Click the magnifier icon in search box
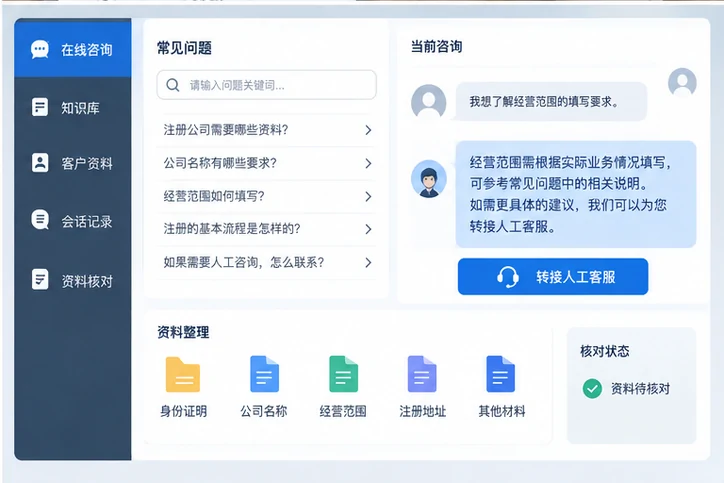The image size is (724, 483). click(173, 85)
